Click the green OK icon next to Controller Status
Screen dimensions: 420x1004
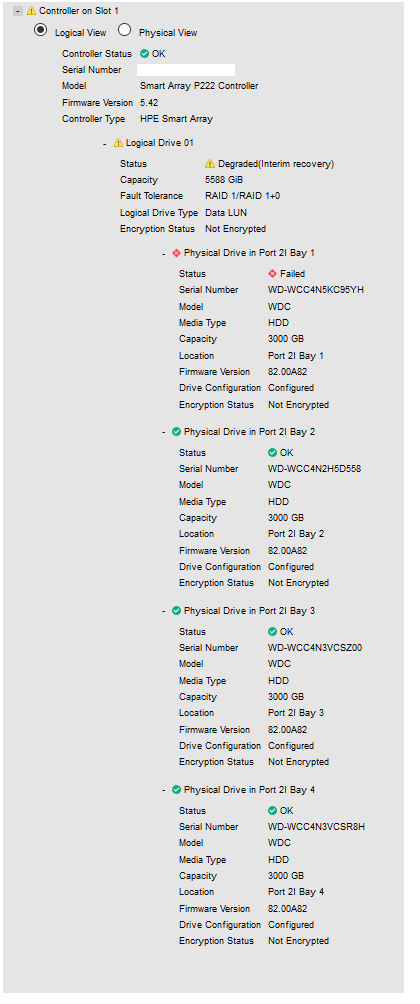tap(145, 54)
